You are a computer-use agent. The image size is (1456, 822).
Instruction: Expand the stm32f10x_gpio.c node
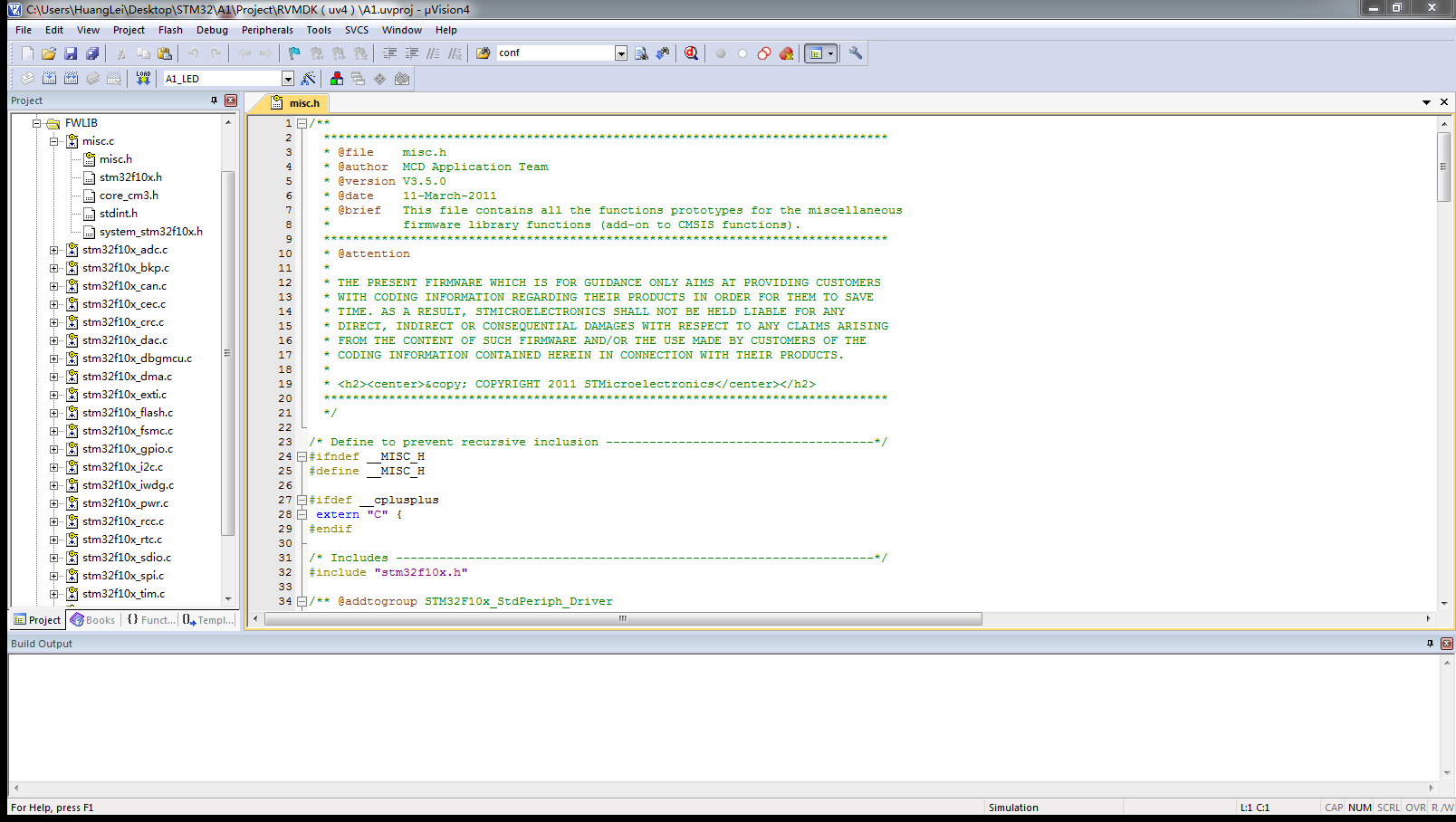pos(53,448)
